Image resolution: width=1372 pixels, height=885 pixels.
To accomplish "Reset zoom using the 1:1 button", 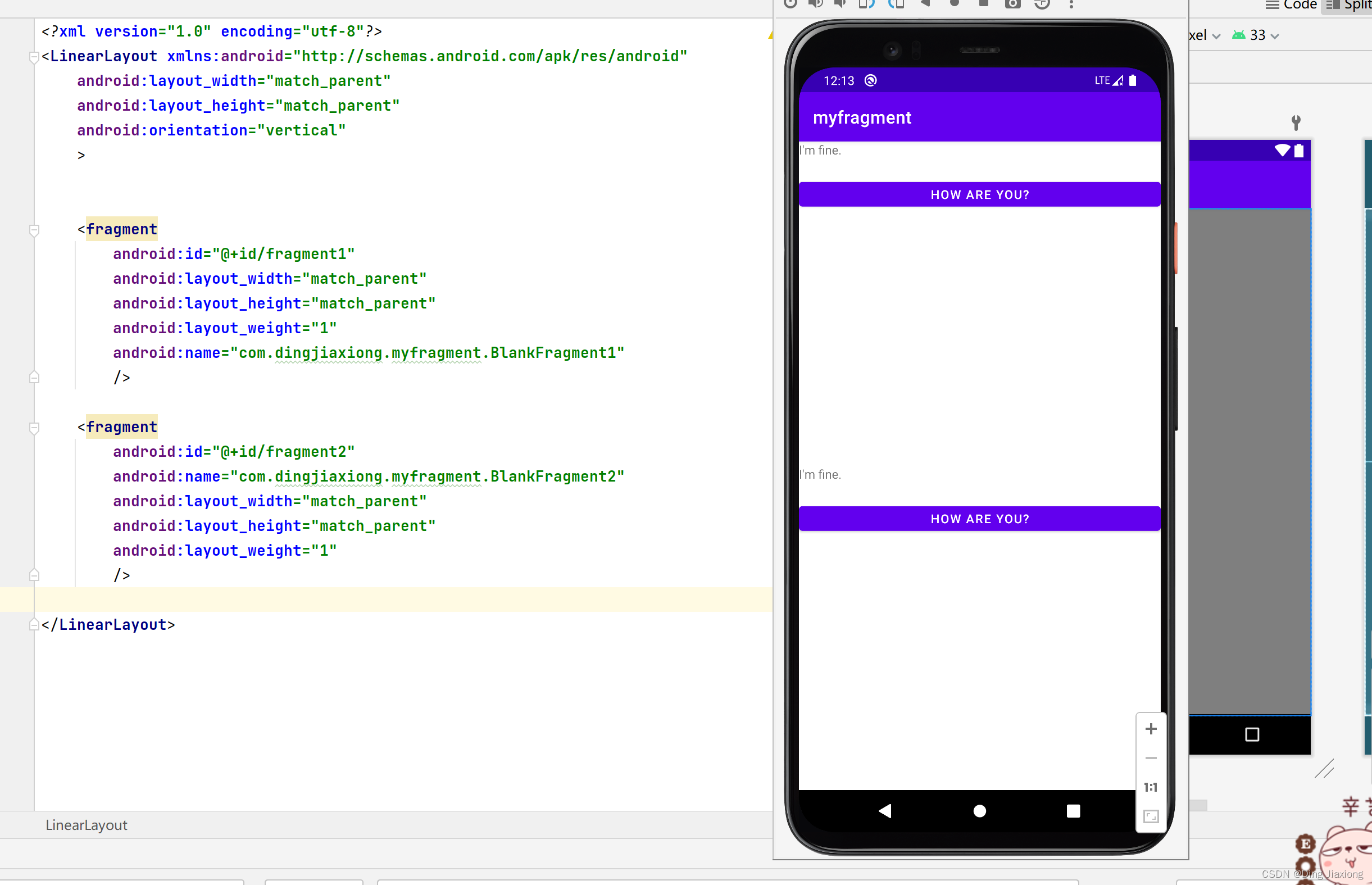I will click(1151, 787).
